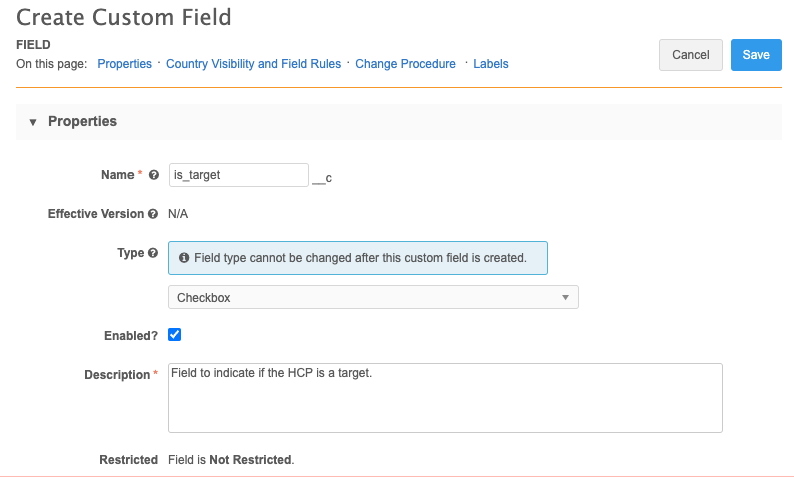794x477 pixels.
Task: Click the Create Custom Field heading
Action: click(x=124, y=17)
